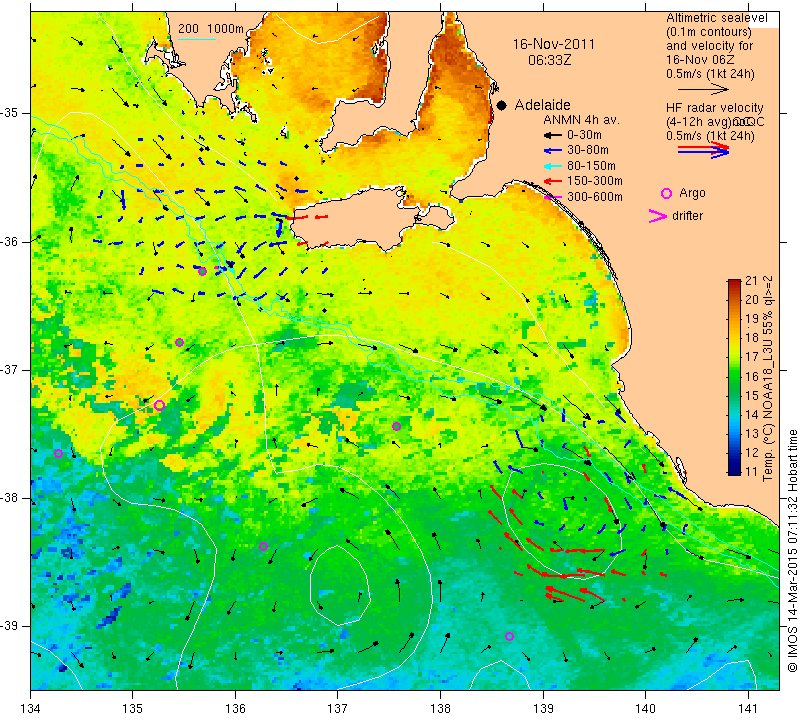Click the small closed sealevel contour near 137E 38.7S

tap(339, 585)
